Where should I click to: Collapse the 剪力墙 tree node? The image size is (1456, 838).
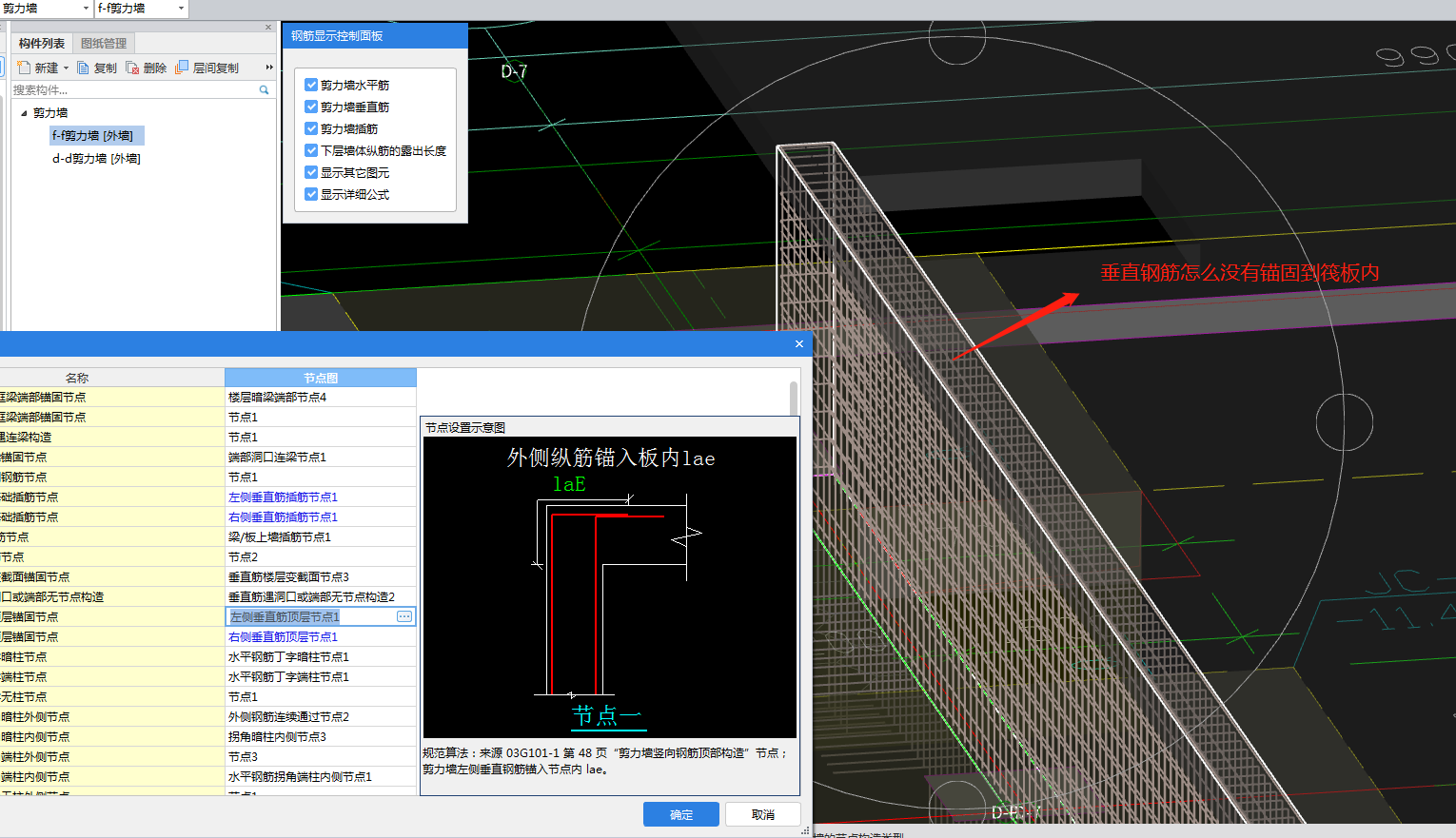tap(24, 113)
